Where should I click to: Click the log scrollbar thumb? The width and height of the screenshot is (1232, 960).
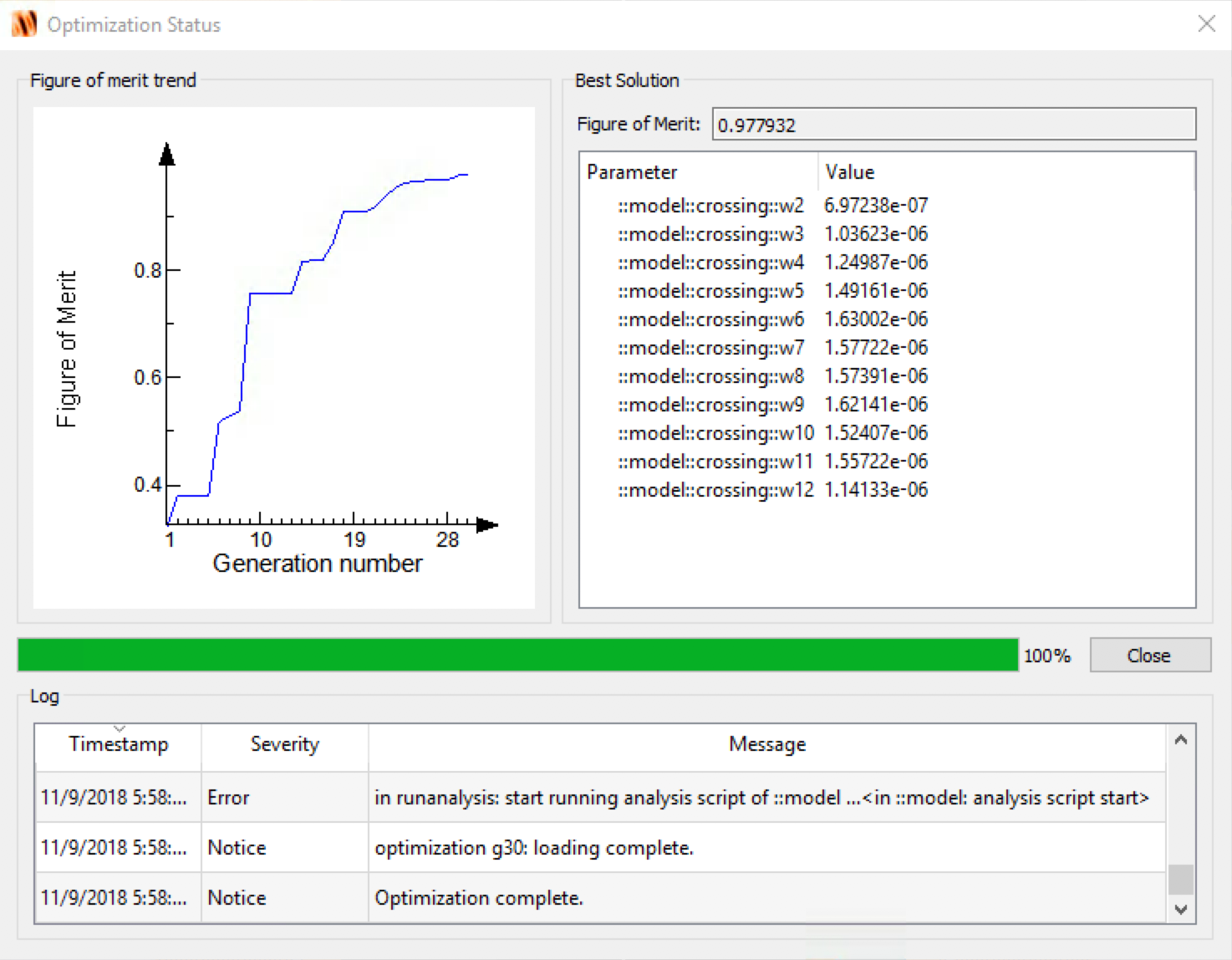point(1180,880)
